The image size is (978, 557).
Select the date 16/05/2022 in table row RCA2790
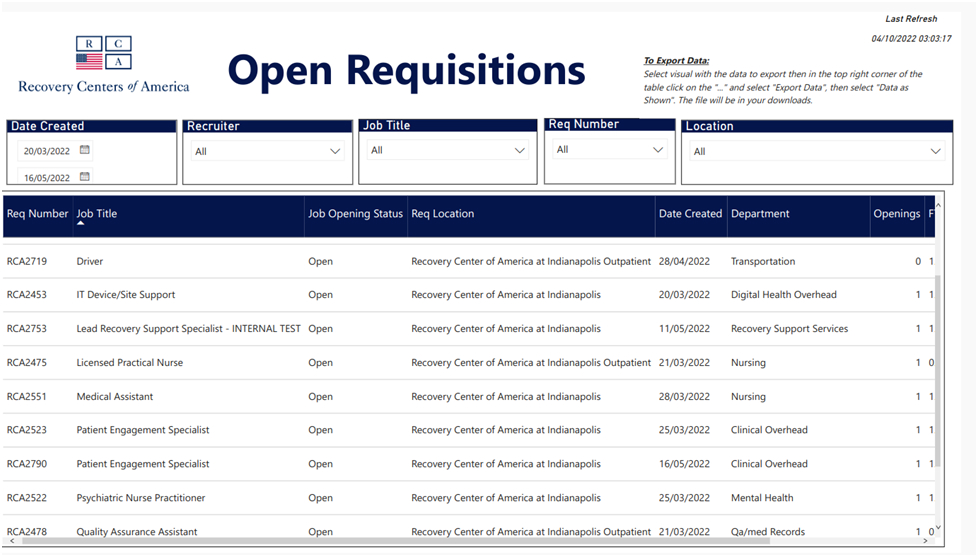coord(684,464)
